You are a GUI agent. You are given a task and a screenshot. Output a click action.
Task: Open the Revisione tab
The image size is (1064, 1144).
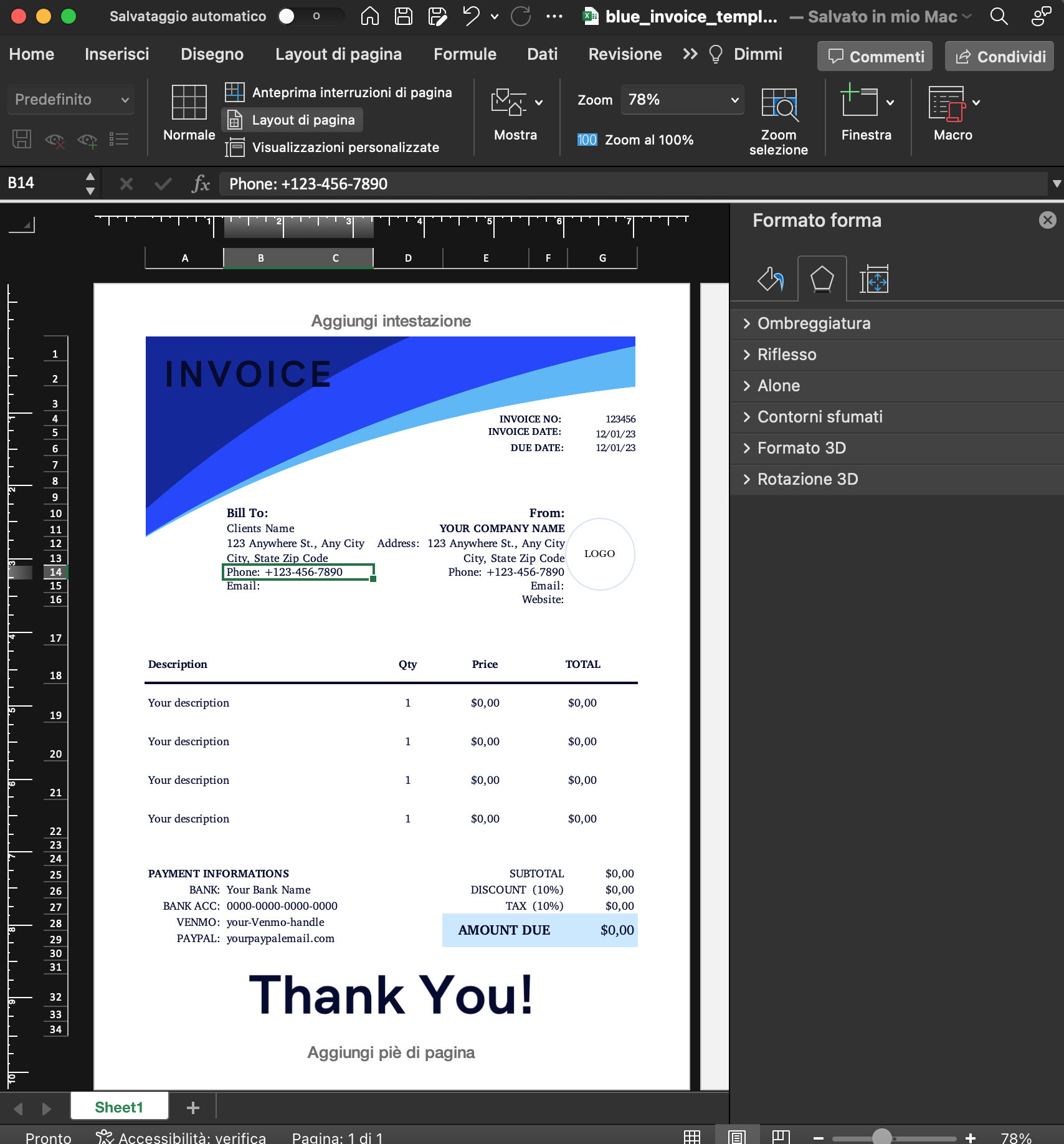[624, 54]
